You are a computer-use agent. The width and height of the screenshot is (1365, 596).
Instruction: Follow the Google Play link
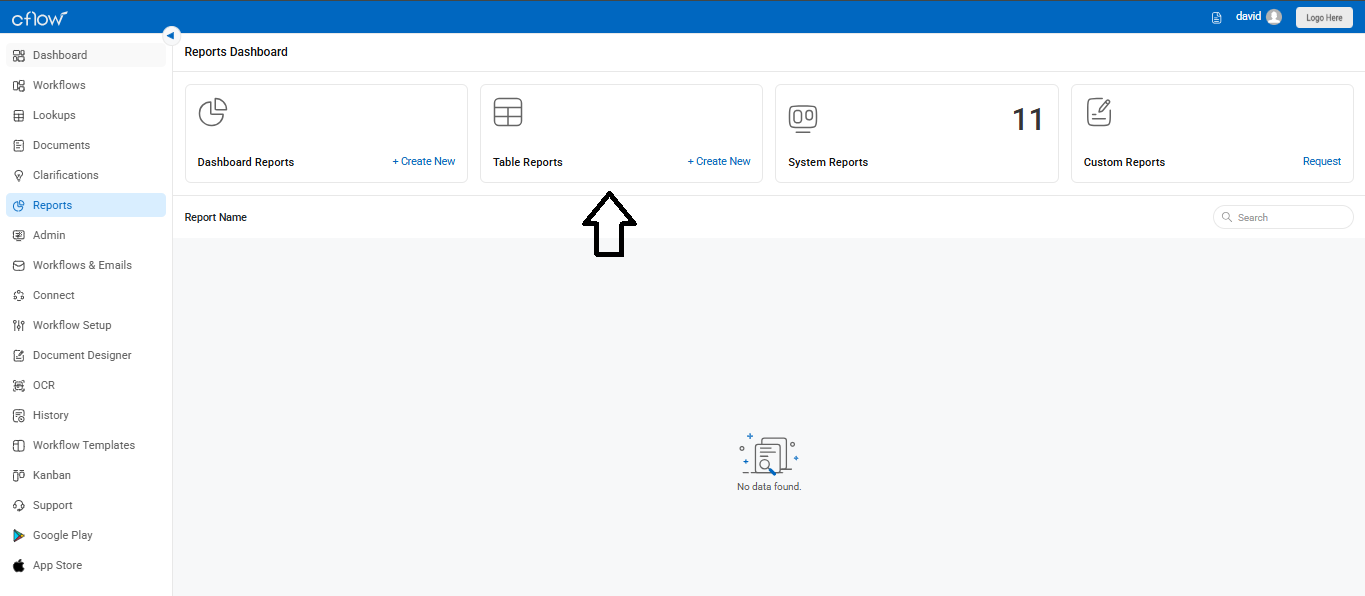tap(86, 535)
